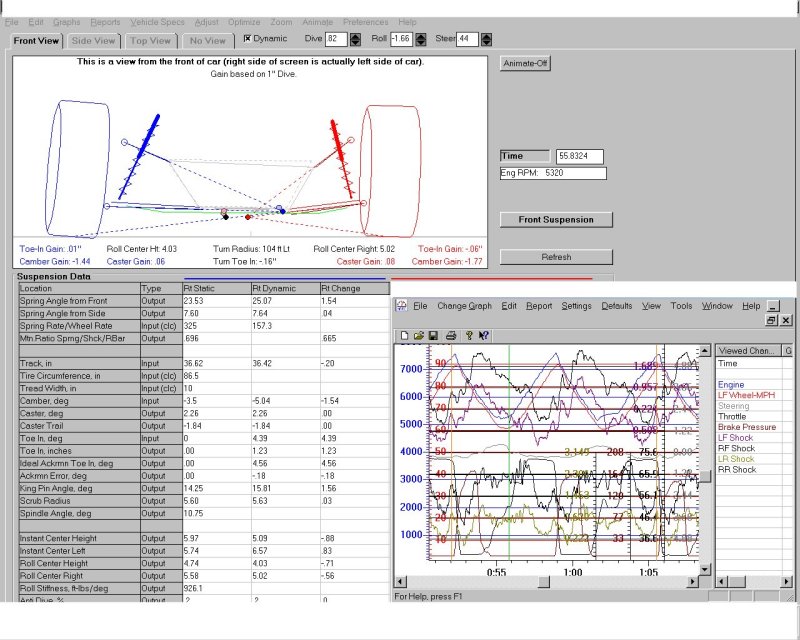Select the Print icon in the graph window

(x=450, y=337)
